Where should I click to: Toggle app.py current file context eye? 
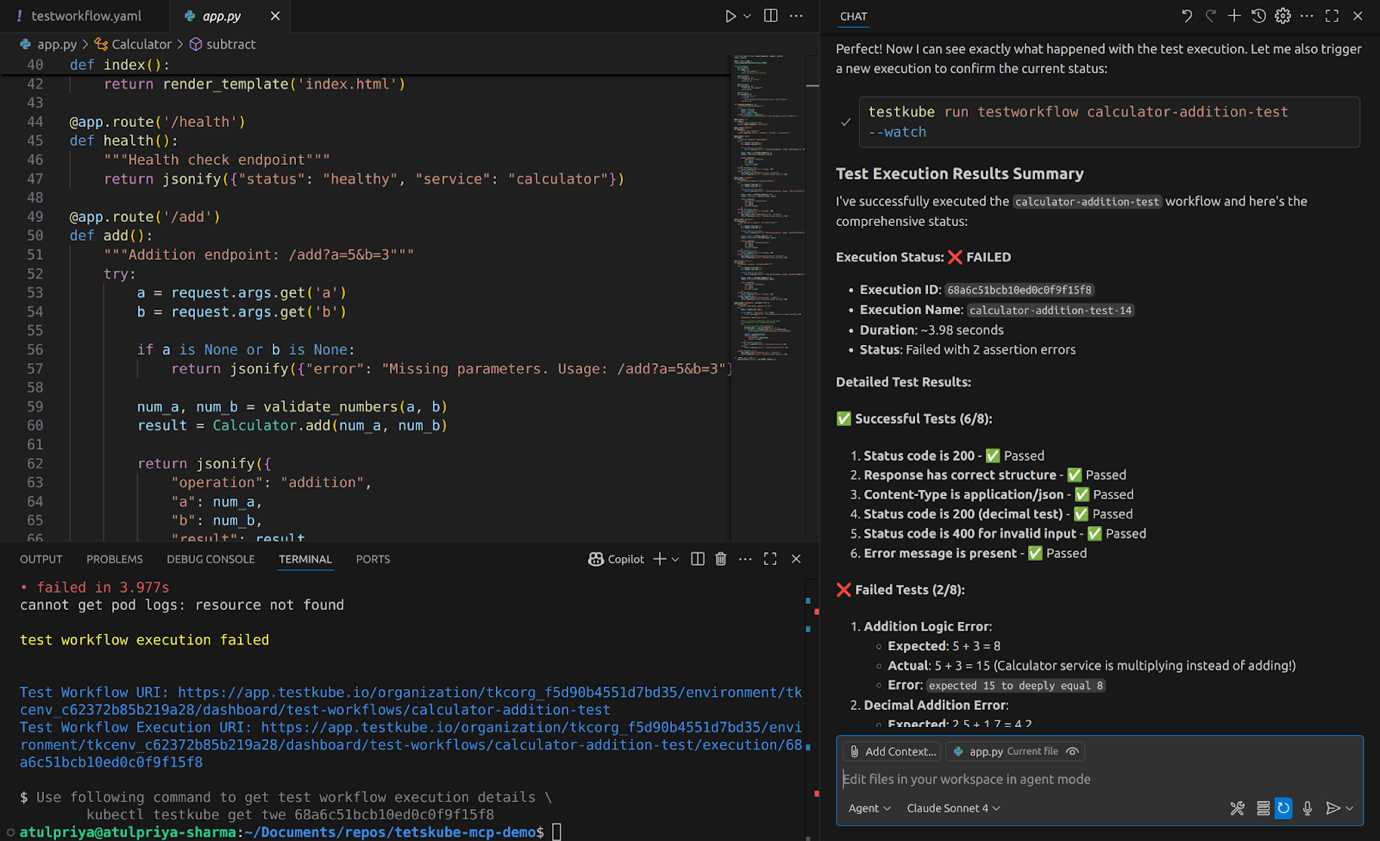pos(1072,751)
